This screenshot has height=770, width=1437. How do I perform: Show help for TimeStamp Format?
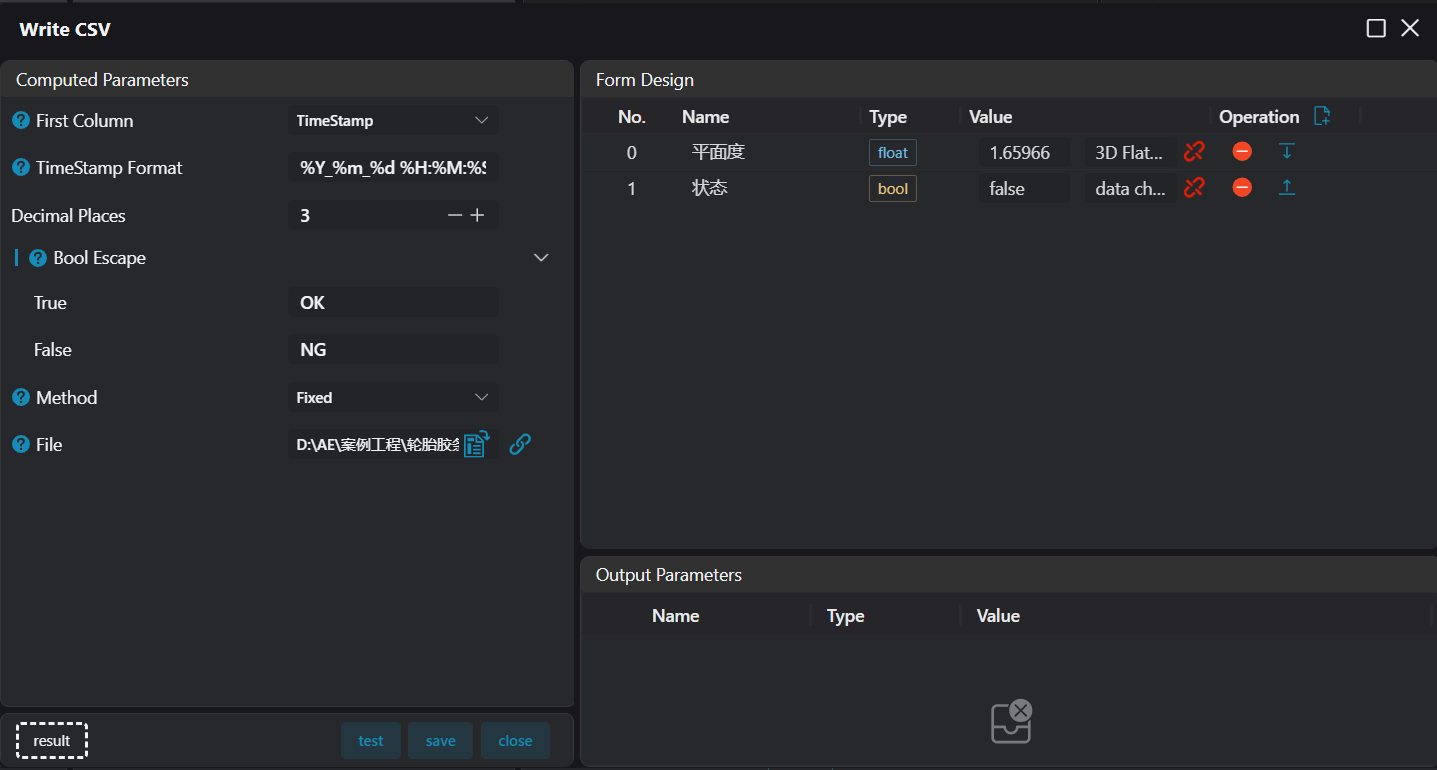21,168
